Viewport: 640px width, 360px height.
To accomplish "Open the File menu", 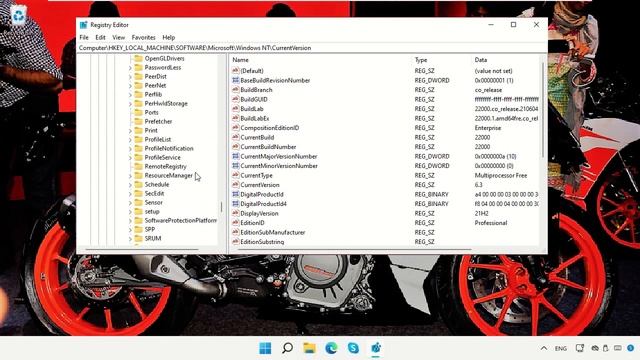I will pos(84,37).
